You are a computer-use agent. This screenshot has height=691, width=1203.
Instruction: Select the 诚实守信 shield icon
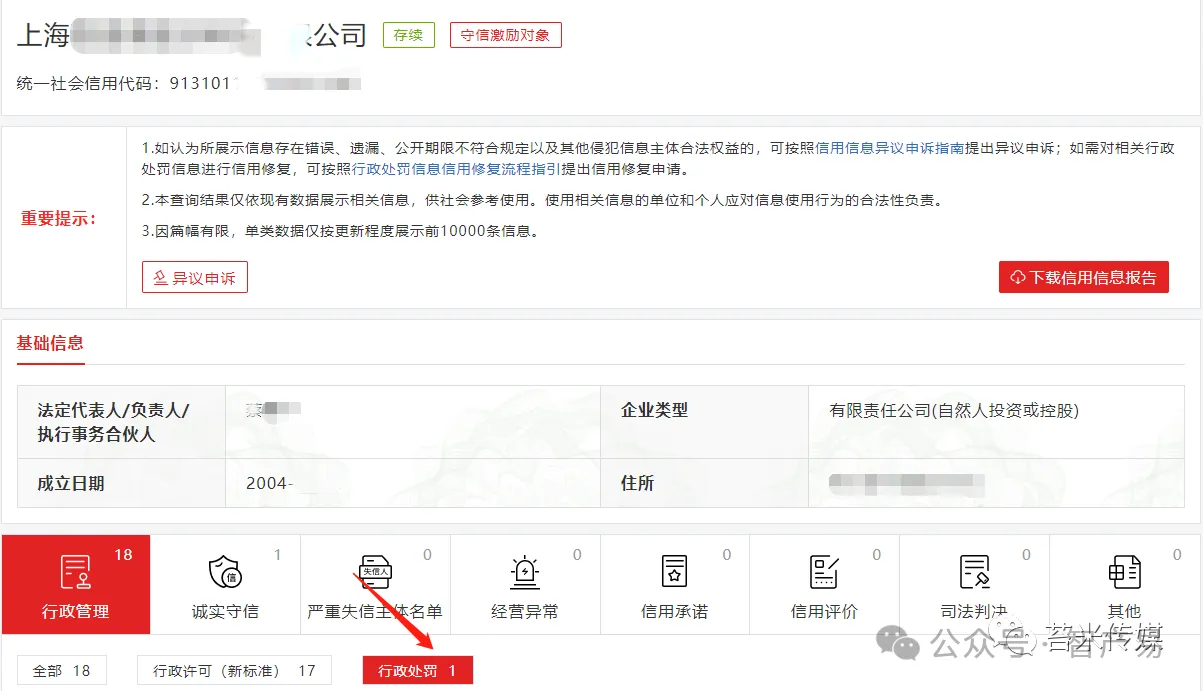pos(224,572)
